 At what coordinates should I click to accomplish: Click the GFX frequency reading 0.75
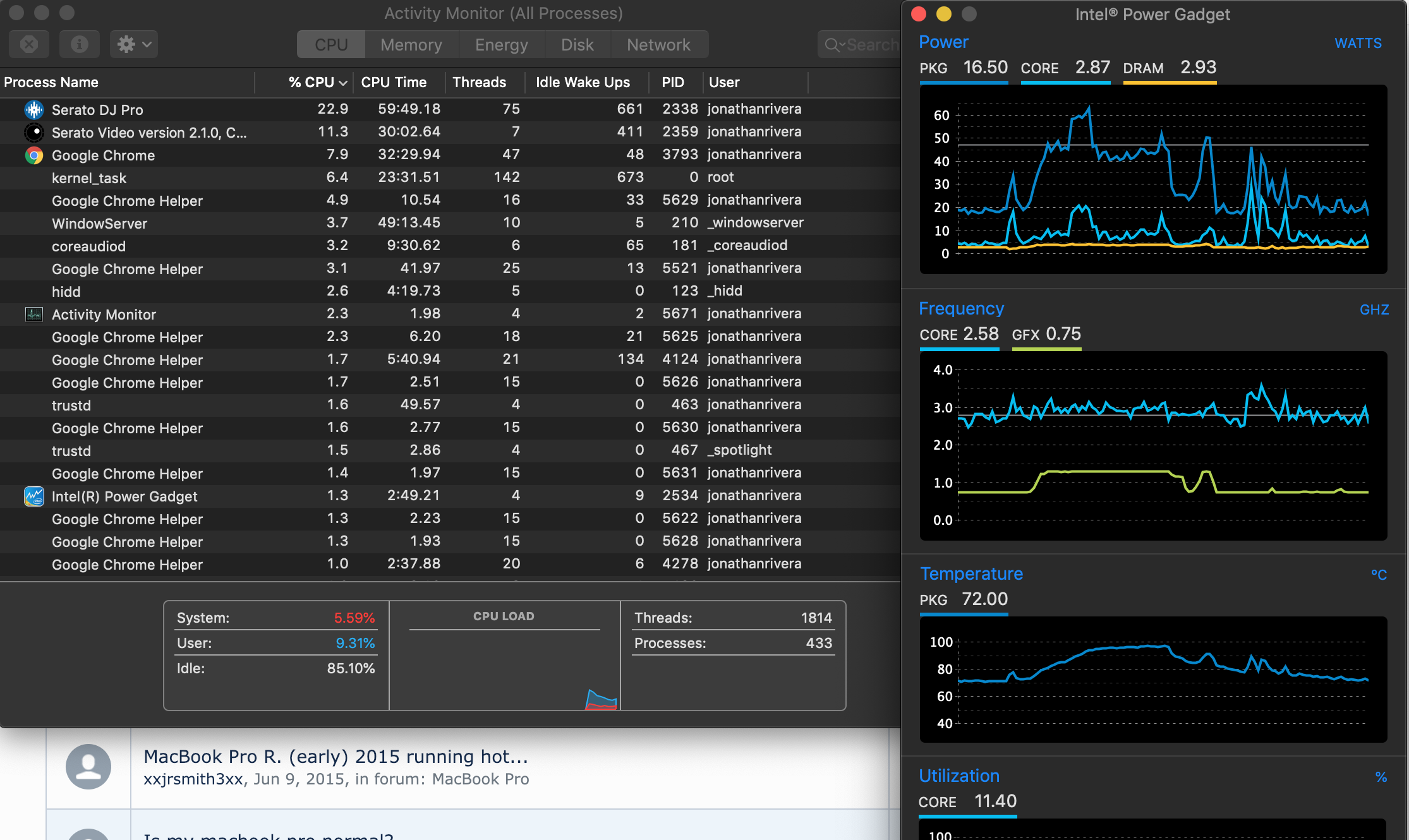(x=1063, y=334)
